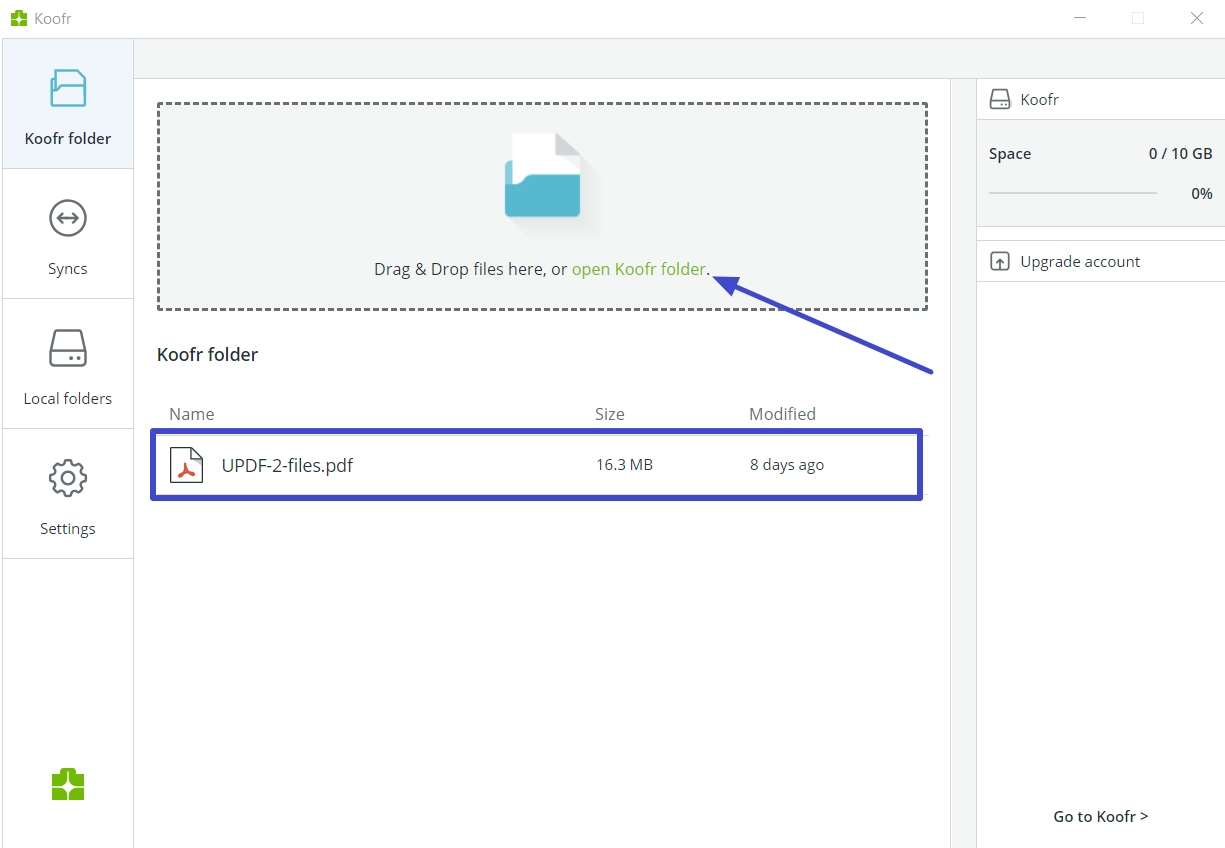Close the Koofr window
This screenshot has height=848, width=1225.
(1196, 18)
